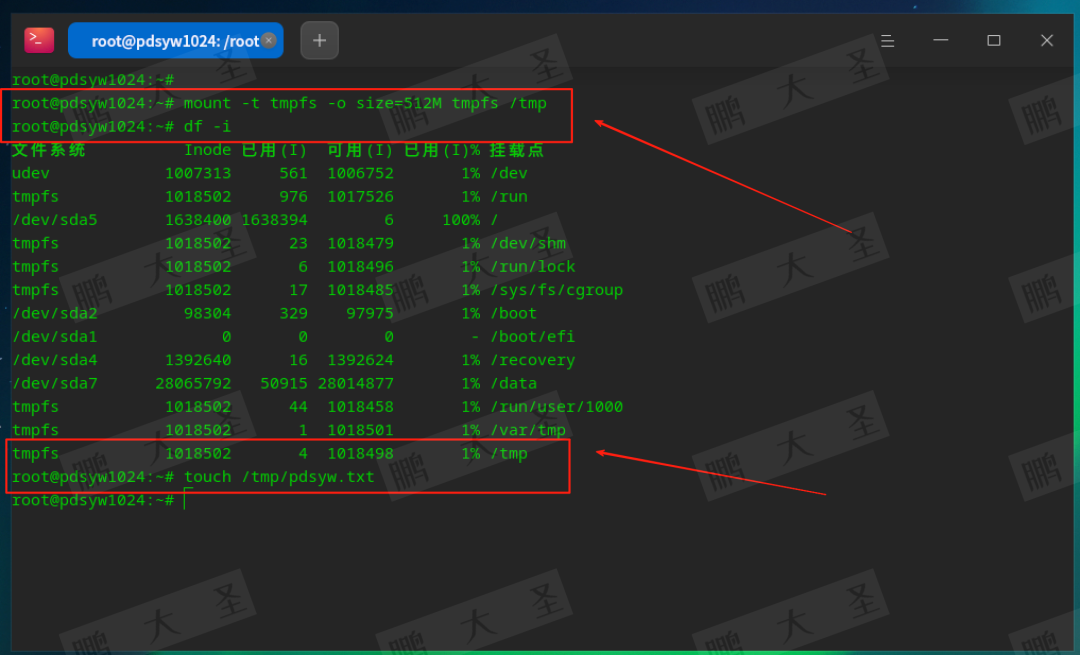Image resolution: width=1080 pixels, height=655 pixels.
Task: Select the root@pdsyw1024: /root tab
Action: 176,41
